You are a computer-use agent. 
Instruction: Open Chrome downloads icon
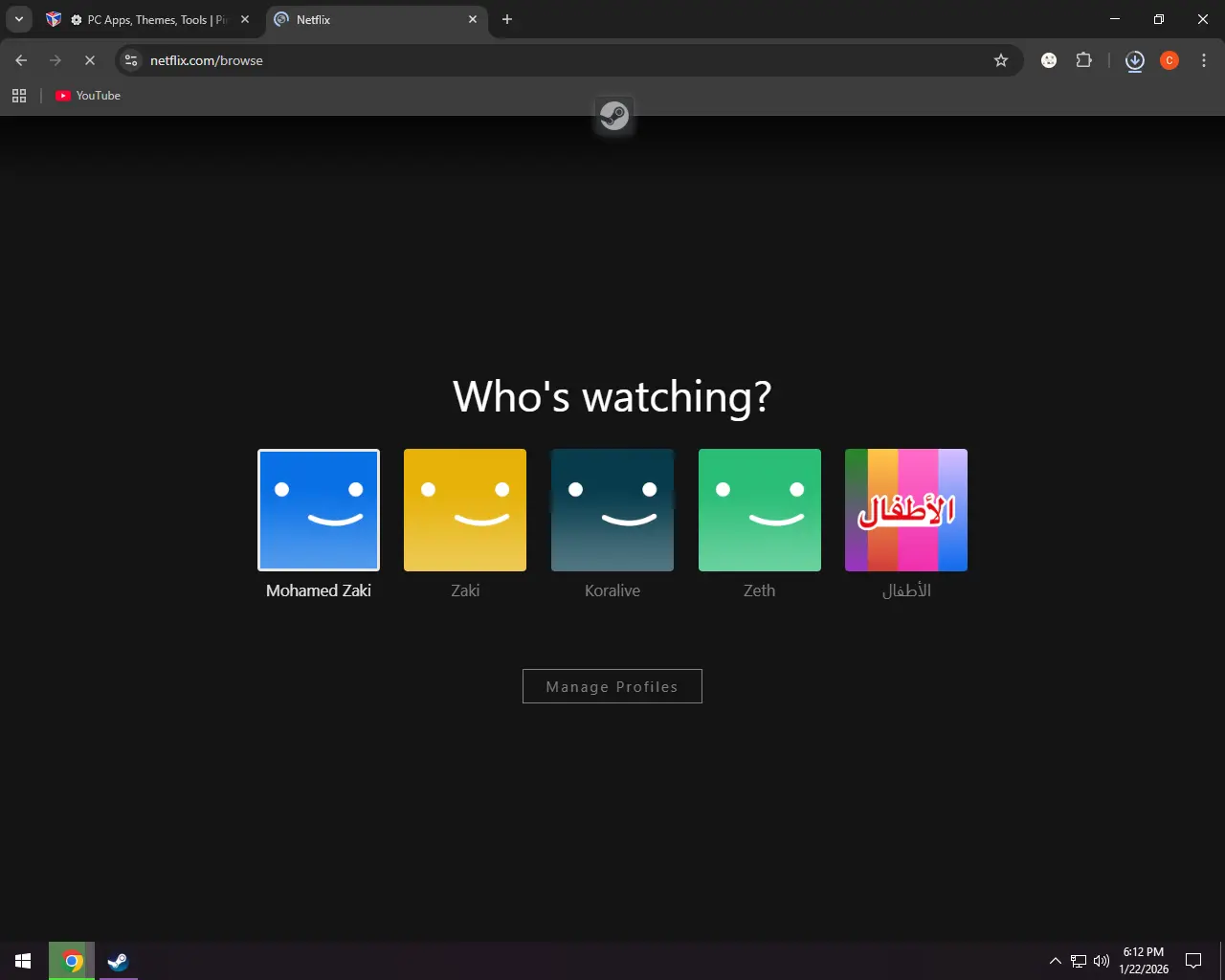[1135, 60]
